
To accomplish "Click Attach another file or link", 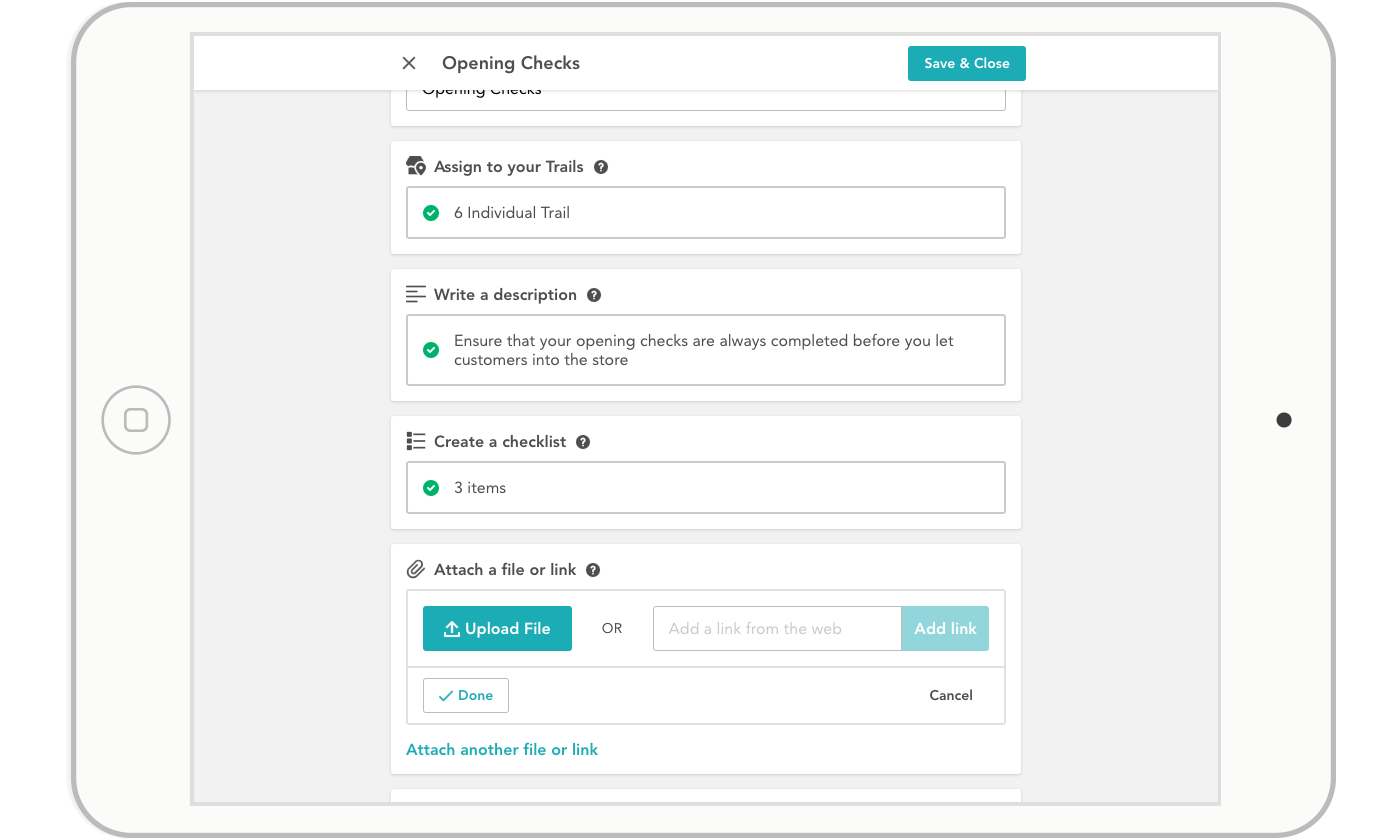I will pyautogui.click(x=501, y=749).
